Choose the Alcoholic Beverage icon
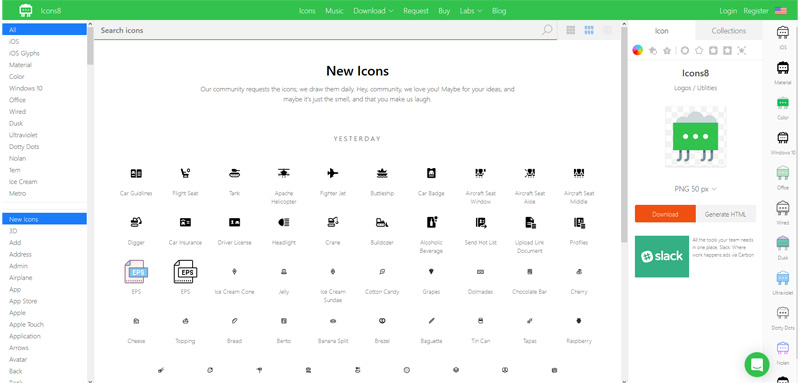Screen dimensions: 800x383 coord(431,222)
